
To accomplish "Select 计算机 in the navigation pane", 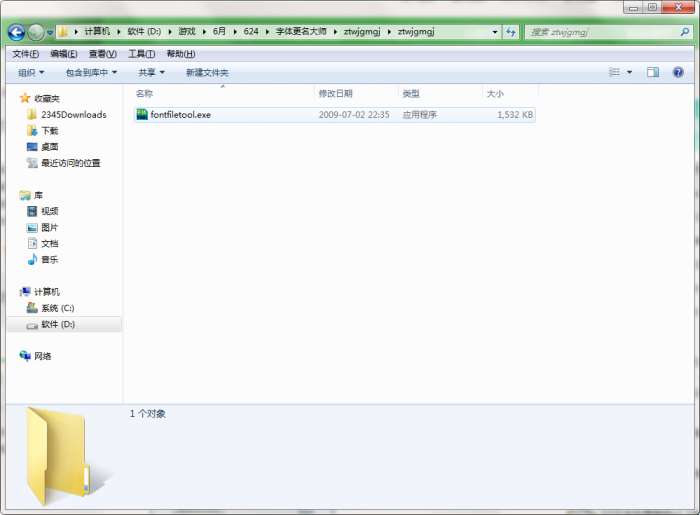I will pos(46,292).
